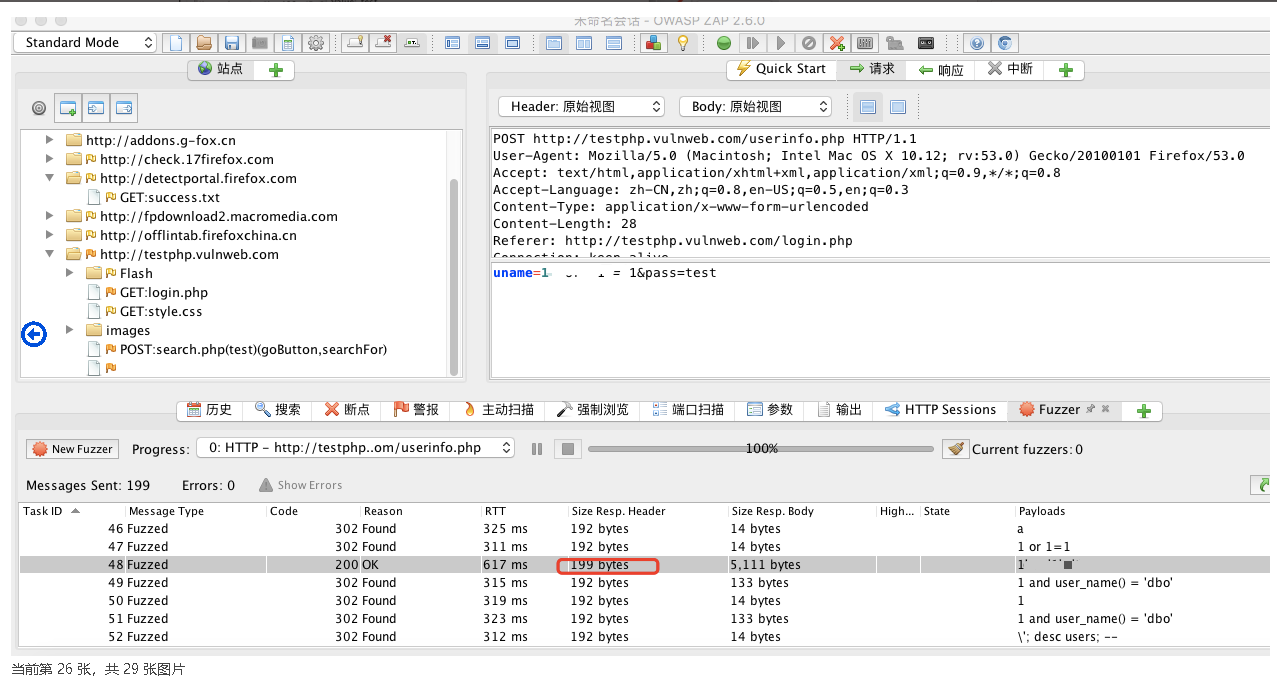Open the HTTP Sessions tab
The image size is (1277, 678).
[x=940, y=410]
